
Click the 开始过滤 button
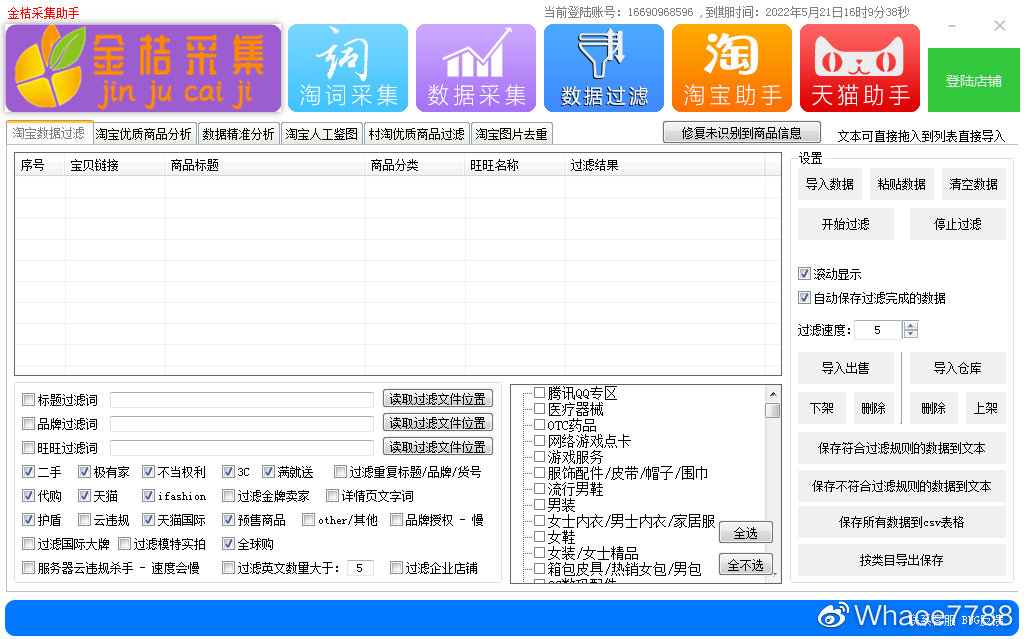tap(845, 224)
